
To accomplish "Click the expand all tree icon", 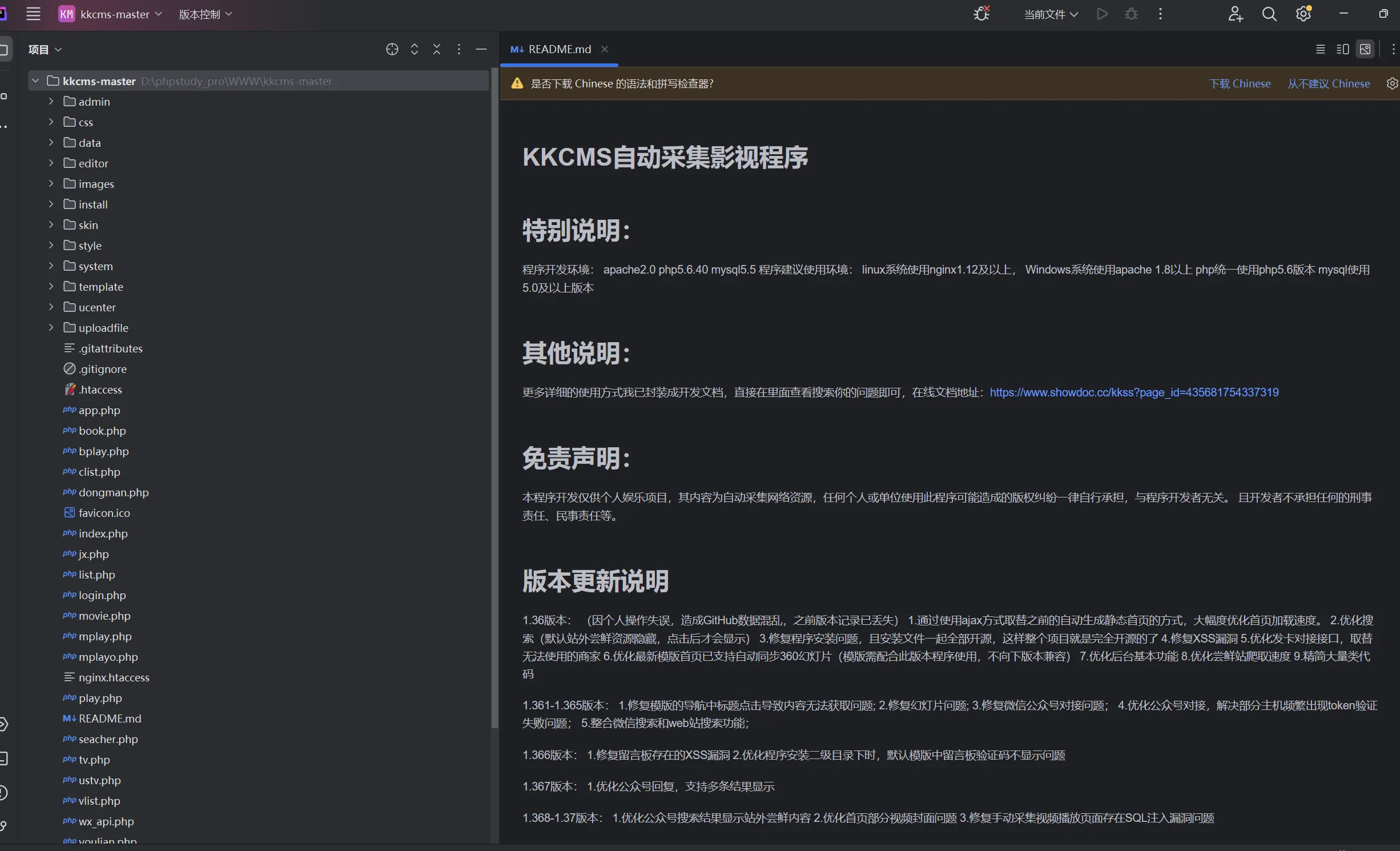I will tap(415, 50).
